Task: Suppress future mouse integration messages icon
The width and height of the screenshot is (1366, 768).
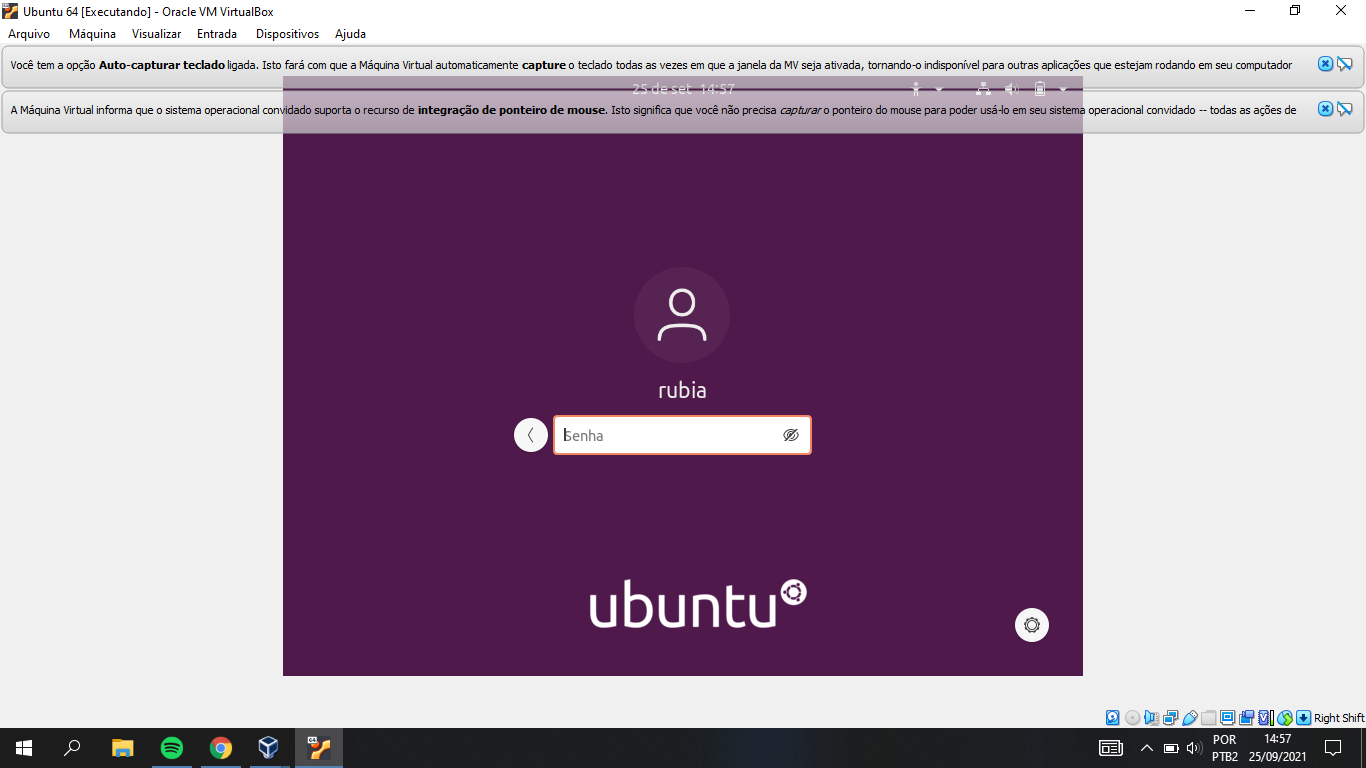Action: pyautogui.click(x=1345, y=108)
